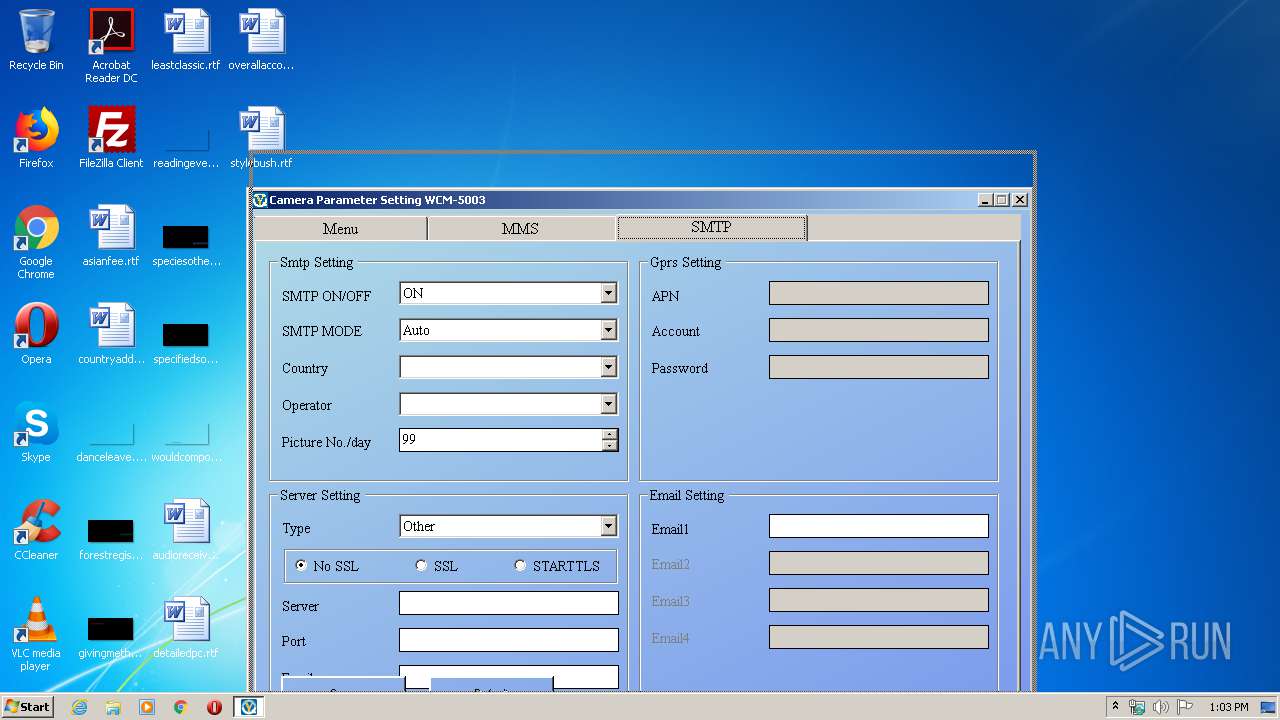Click the Chrome icon in taskbar
The height and width of the screenshot is (720, 1280).
point(181,707)
